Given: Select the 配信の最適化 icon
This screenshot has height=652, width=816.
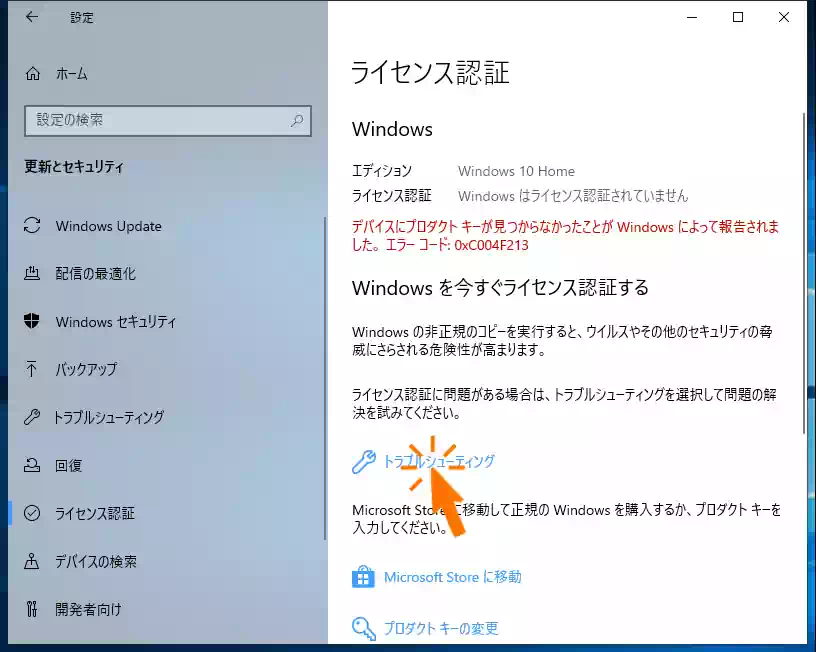Looking at the screenshot, I should click(x=32, y=273).
